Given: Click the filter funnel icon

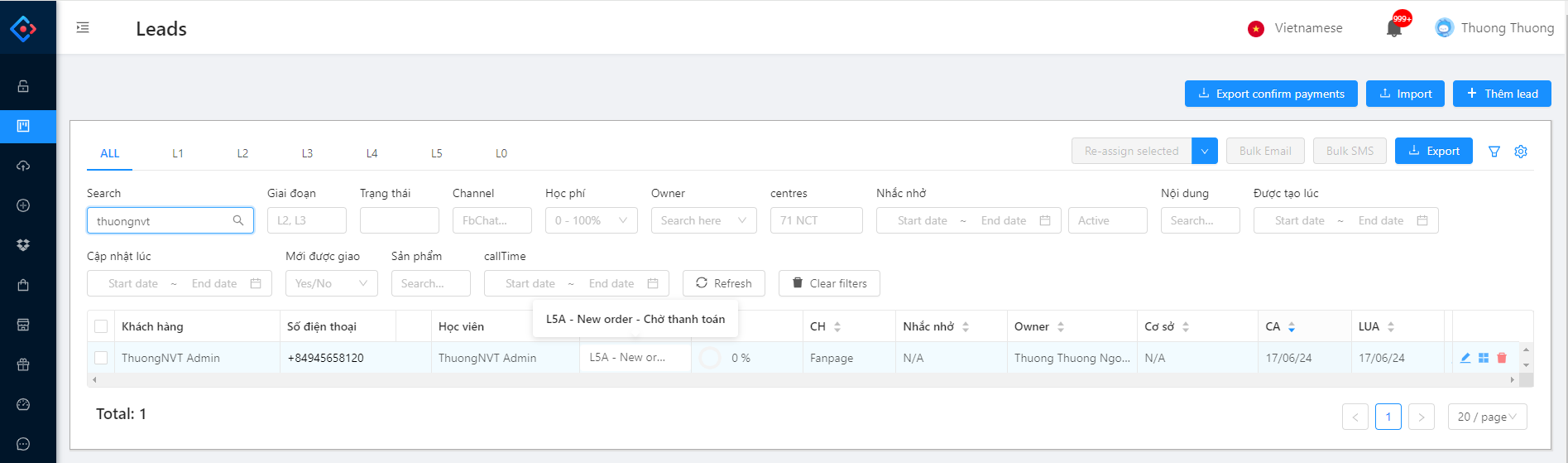Looking at the screenshot, I should pos(1494,152).
